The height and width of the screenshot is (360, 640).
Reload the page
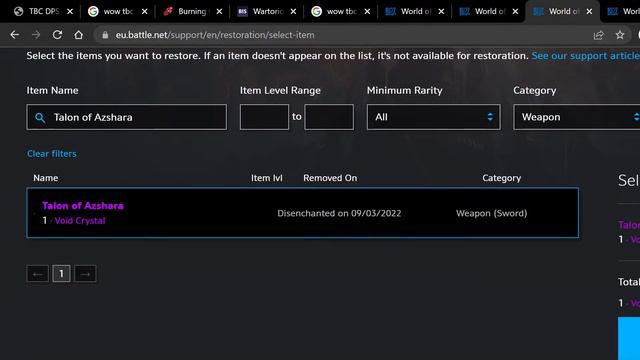(57, 35)
